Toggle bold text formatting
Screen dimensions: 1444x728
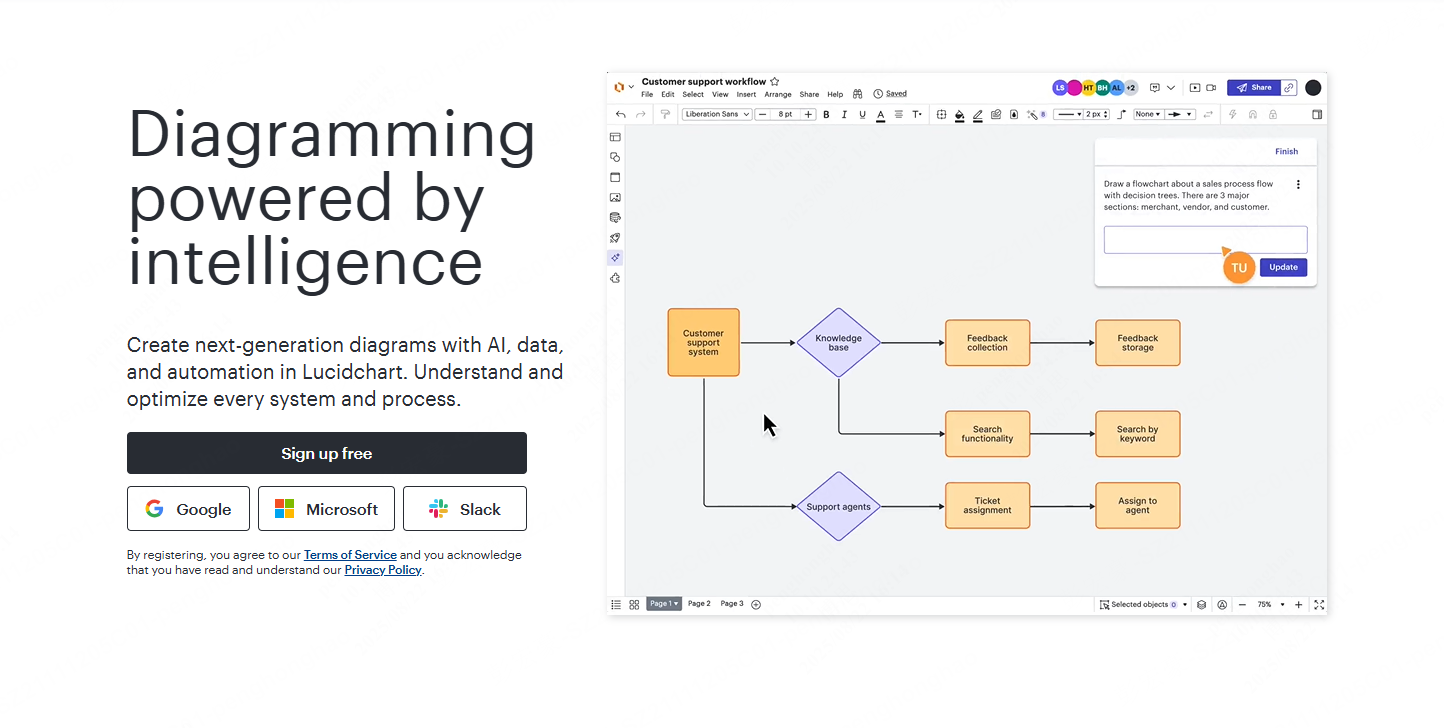(x=826, y=115)
